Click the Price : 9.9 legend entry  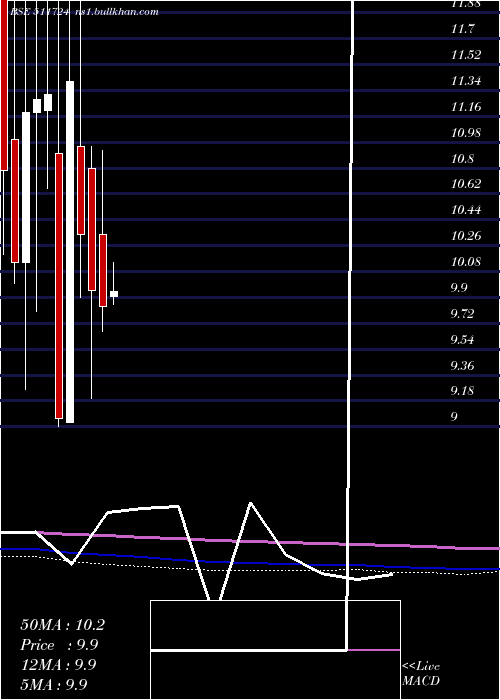[x=59, y=645]
